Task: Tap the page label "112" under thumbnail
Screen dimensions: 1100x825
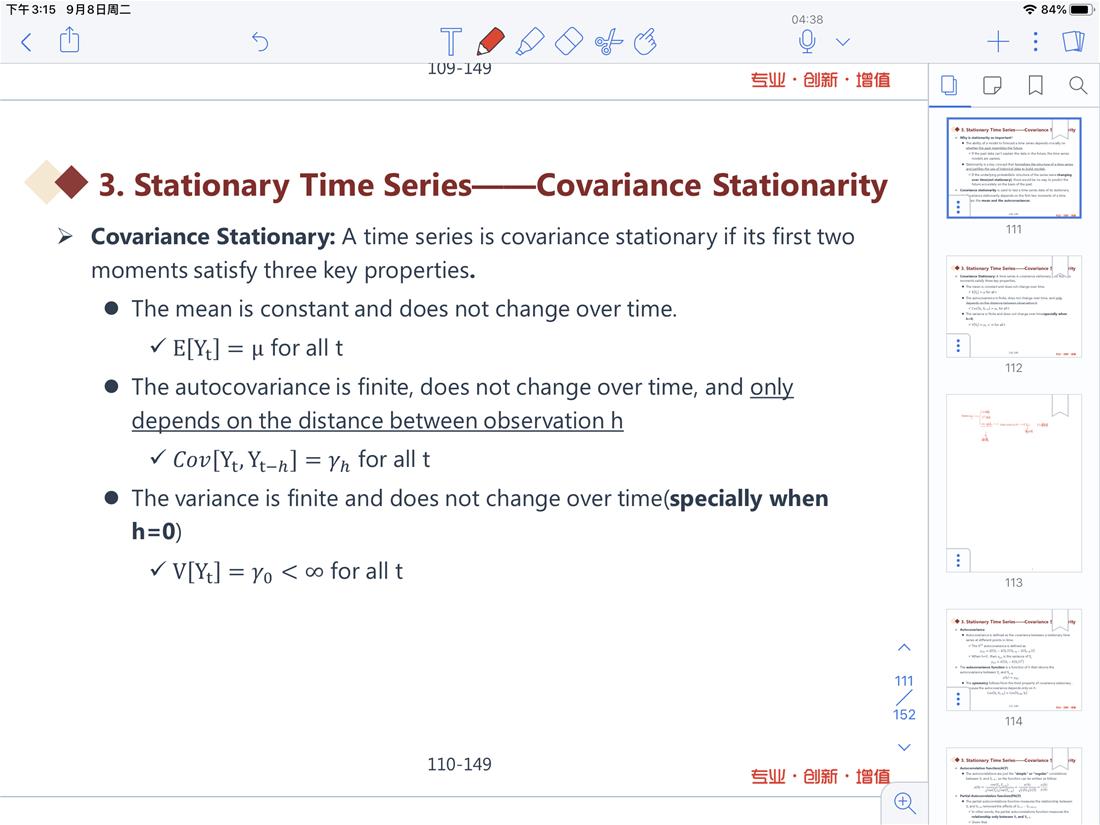Action: [1014, 368]
